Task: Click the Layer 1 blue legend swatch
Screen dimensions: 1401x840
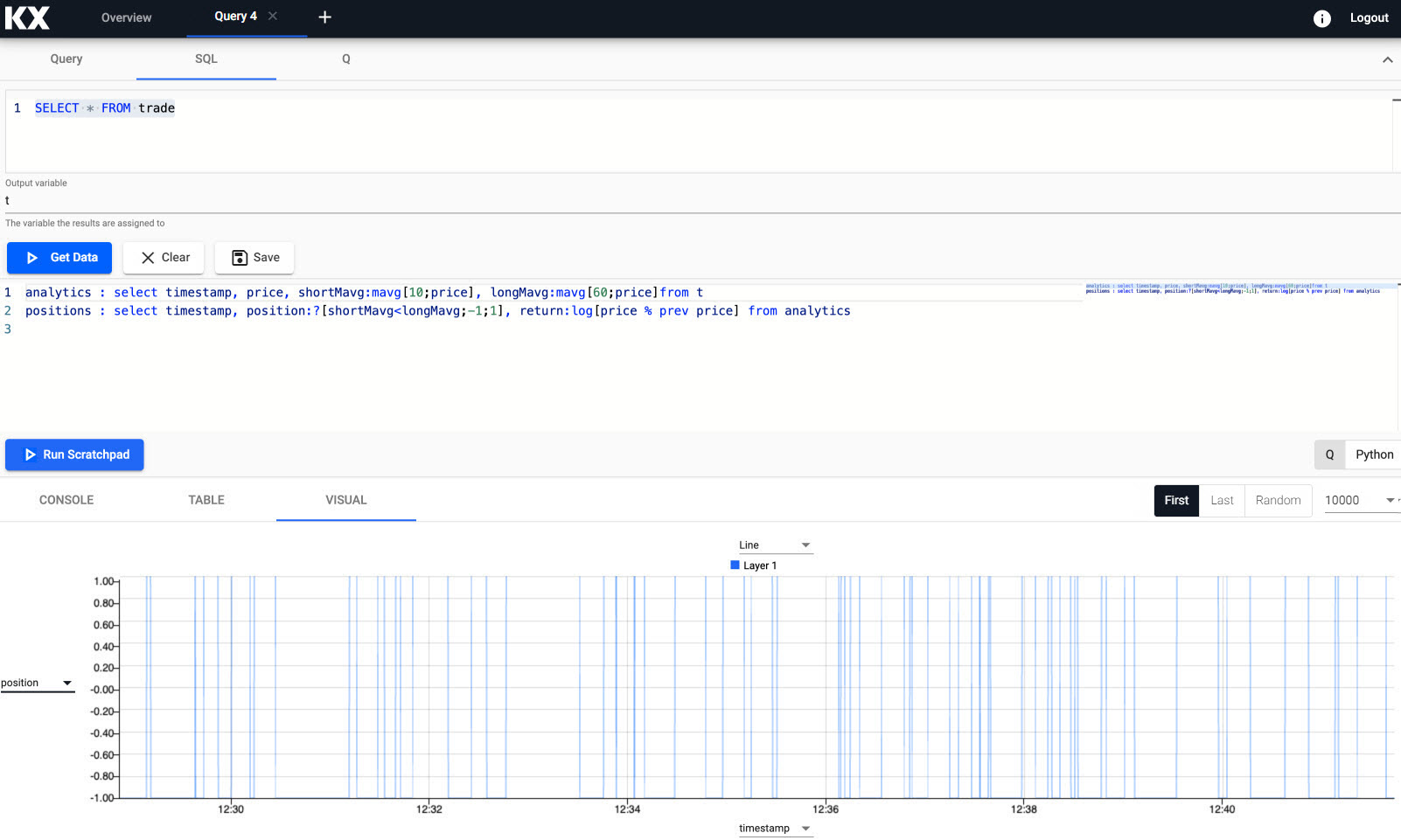Action: pos(735,566)
